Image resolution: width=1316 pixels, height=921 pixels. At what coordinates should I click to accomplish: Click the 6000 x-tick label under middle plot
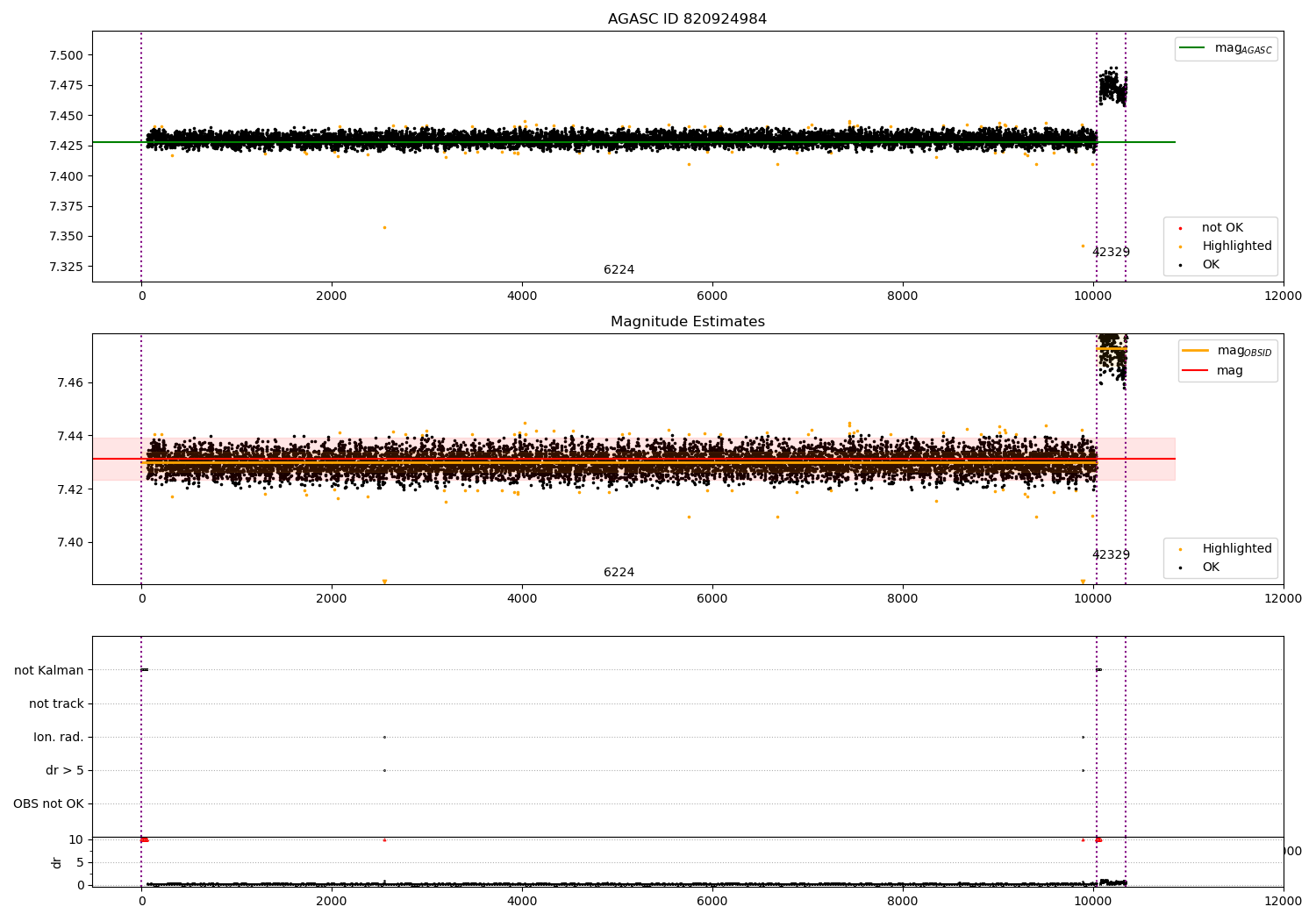[x=712, y=599]
